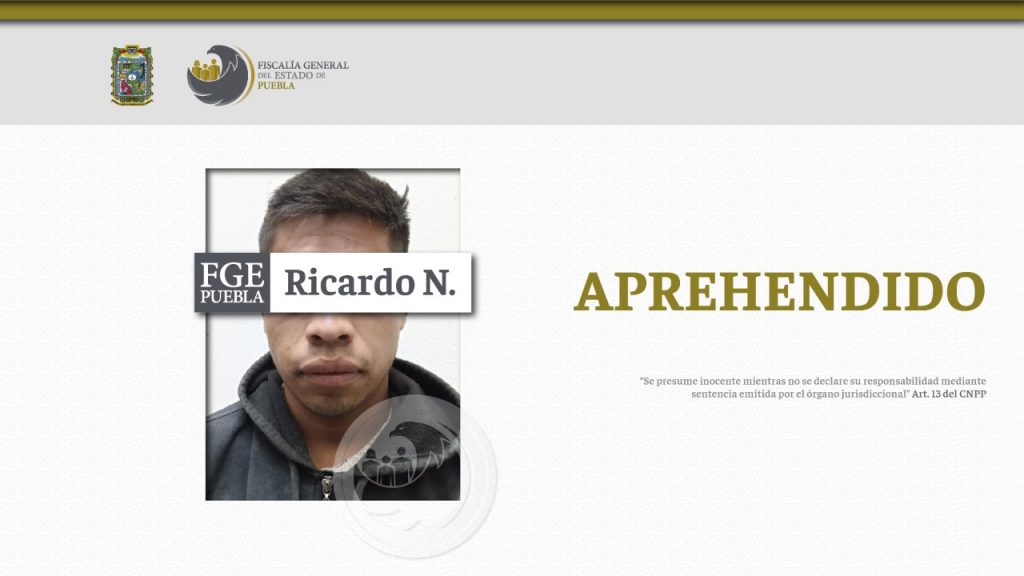The image size is (1024, 576).
Task: Click the APREHENDIDO headline text
Action: 782,291
